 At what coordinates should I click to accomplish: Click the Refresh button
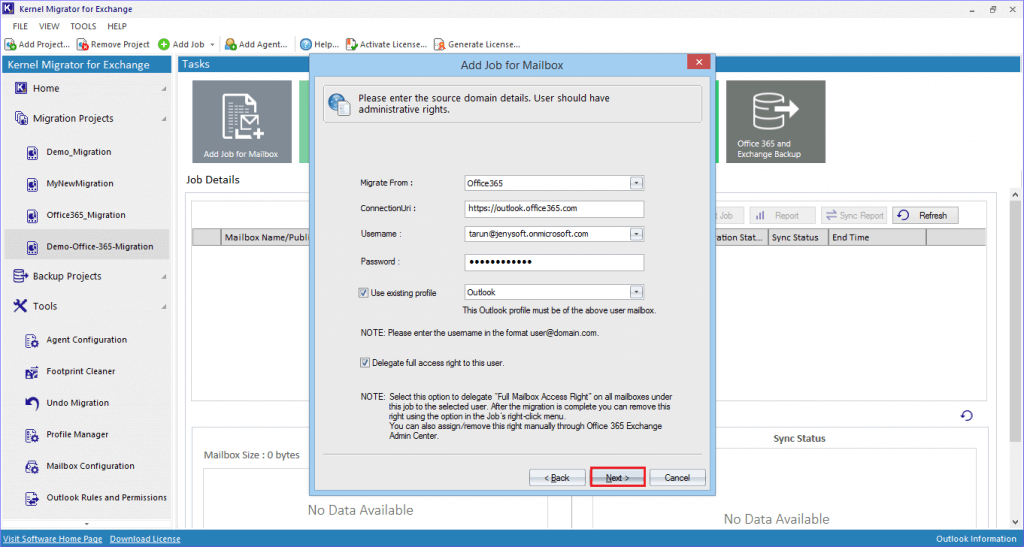pos(925,215)
